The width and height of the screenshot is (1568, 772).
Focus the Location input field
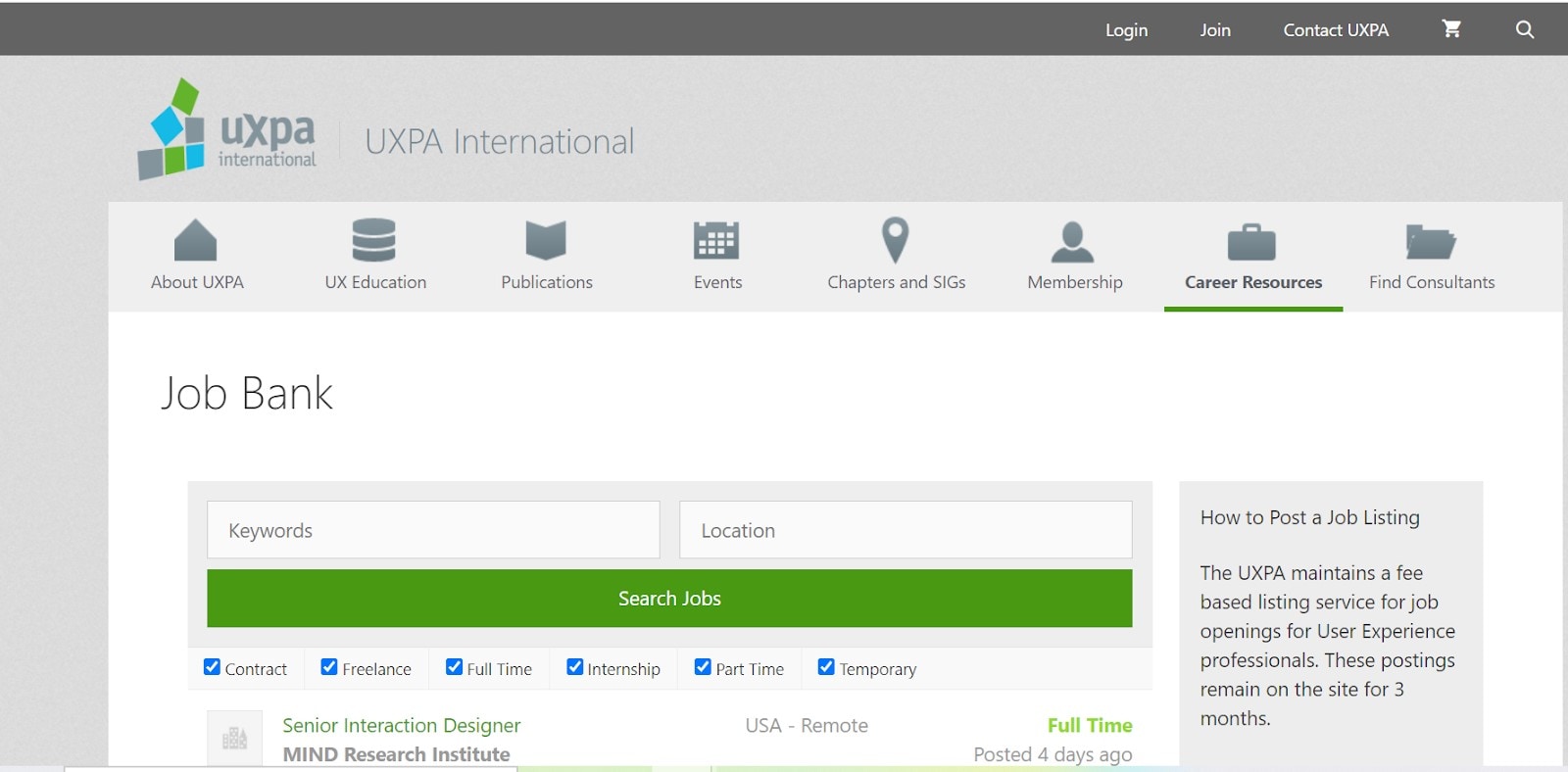906,530
